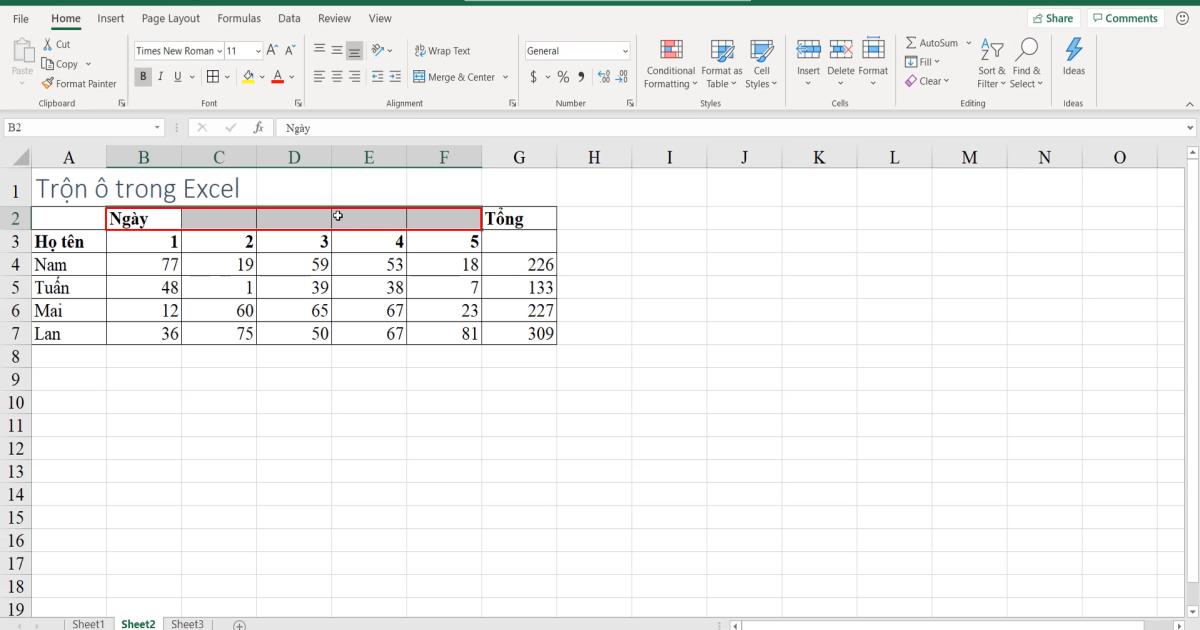The image size is (1200, 630).
Task: Click the Increase Decimal icon
Action: coord(601,75)
